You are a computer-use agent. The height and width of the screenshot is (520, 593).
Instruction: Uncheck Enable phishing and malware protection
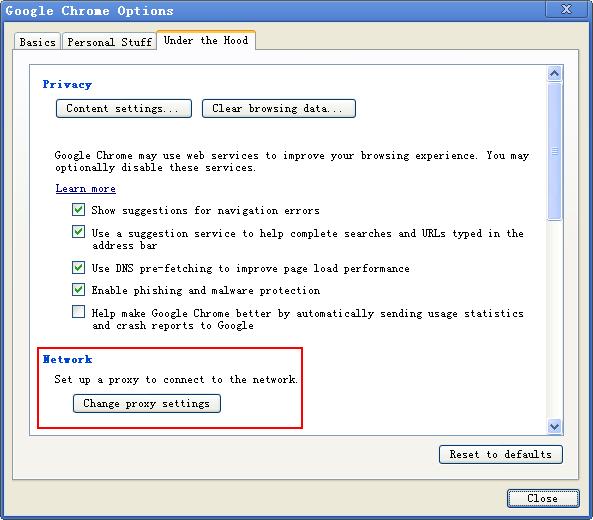point(78,290)
